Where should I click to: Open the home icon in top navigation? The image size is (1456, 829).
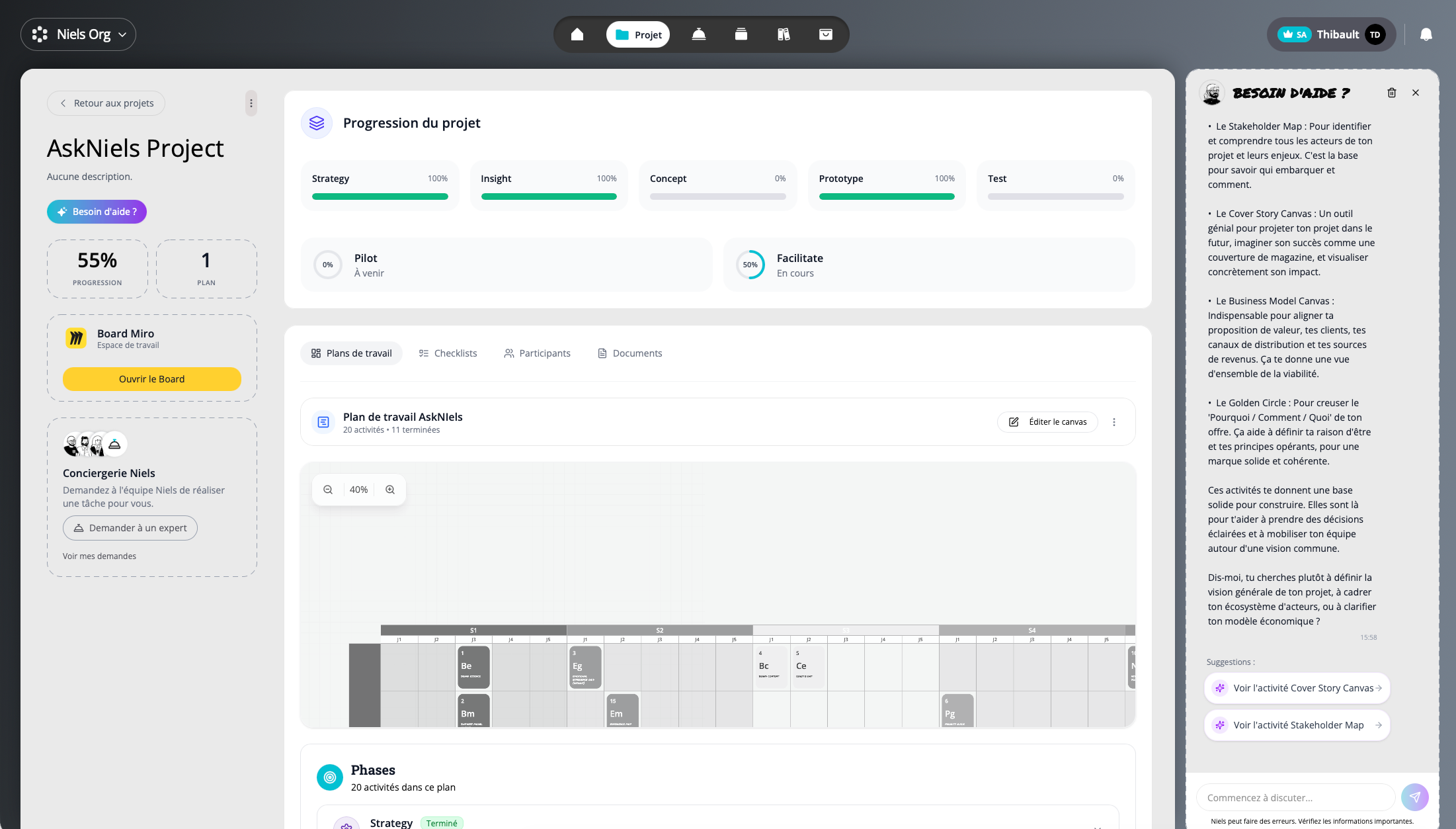[577, 34]
